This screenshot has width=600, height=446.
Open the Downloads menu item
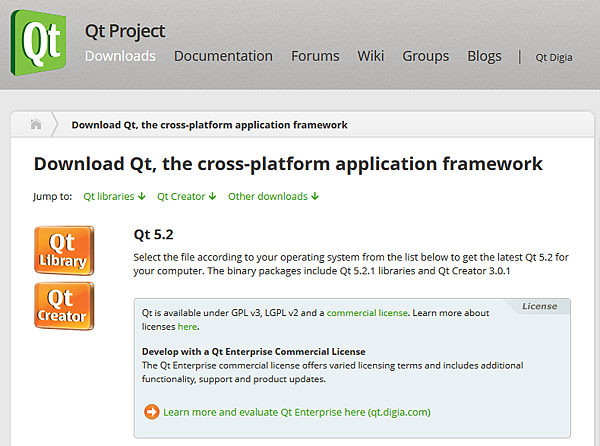click(x=120, y=56)
